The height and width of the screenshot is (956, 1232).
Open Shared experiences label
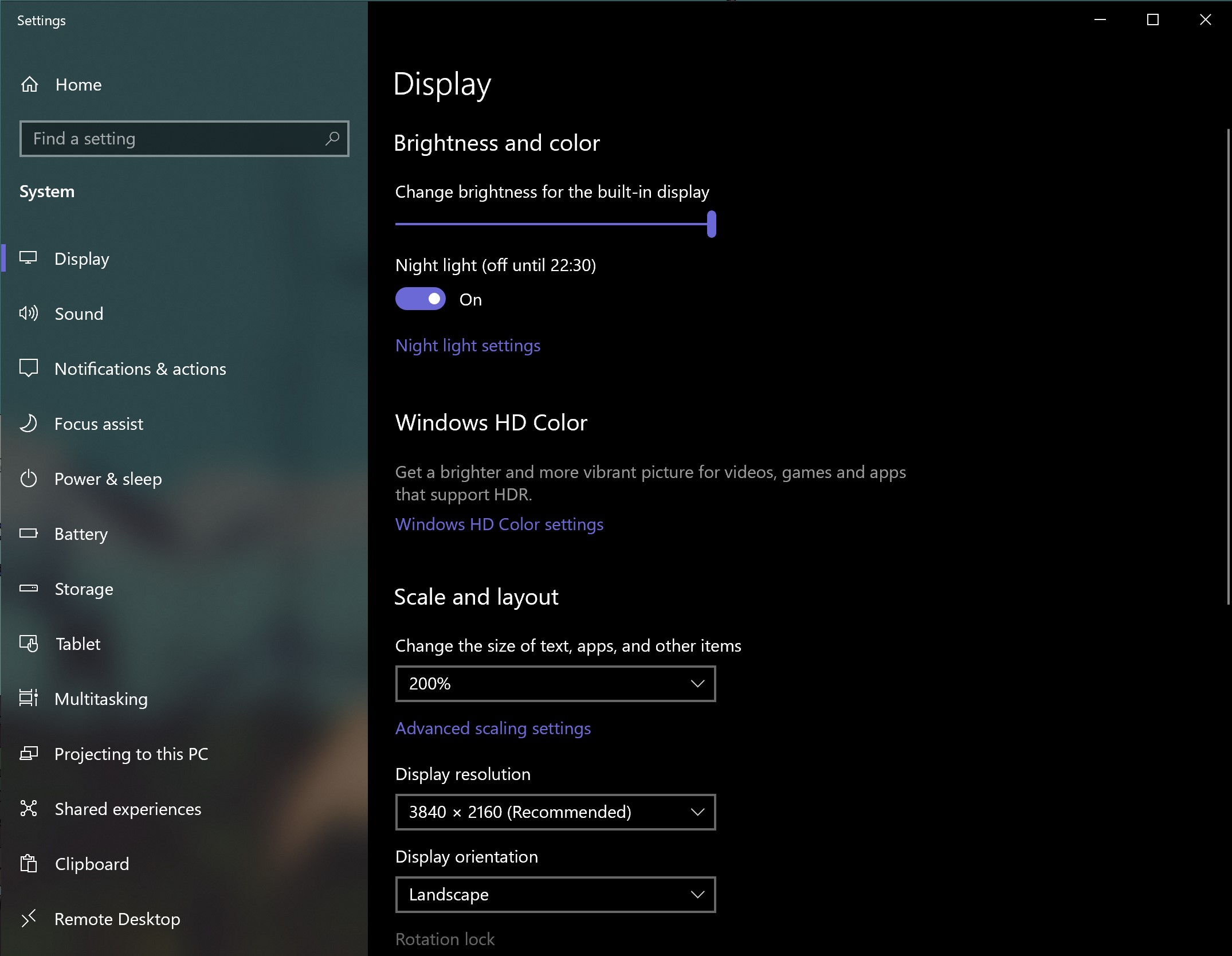pyautogui.click(x=128, y=809)
